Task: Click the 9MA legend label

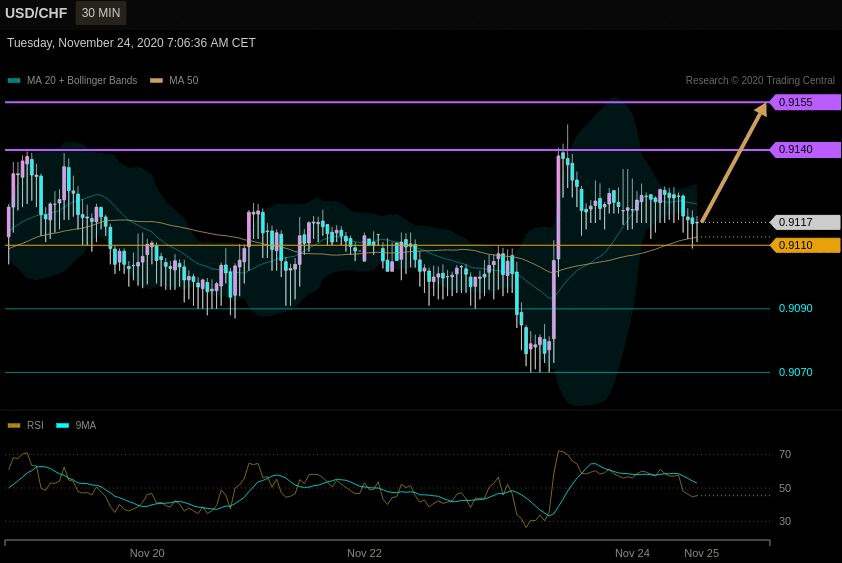Action: 85,425
